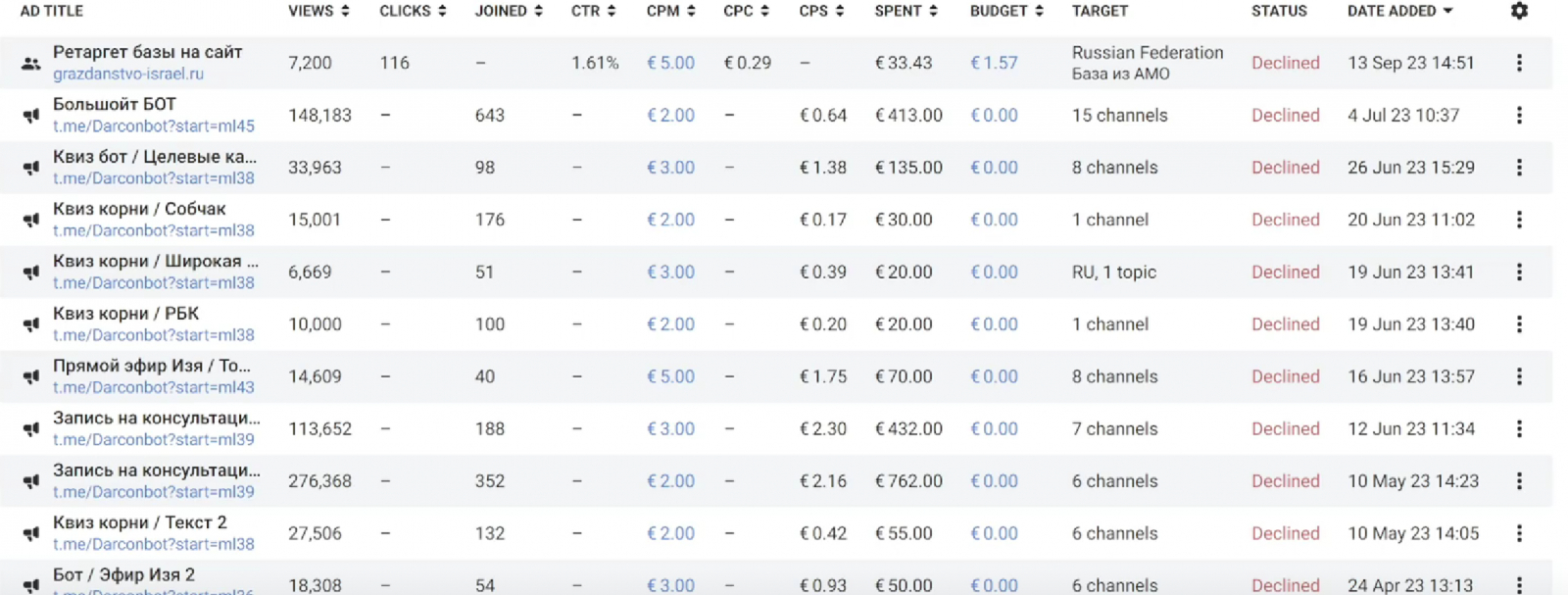Edit €1.57 budget of Ретаргет базы ad

[x=994, y=63]
